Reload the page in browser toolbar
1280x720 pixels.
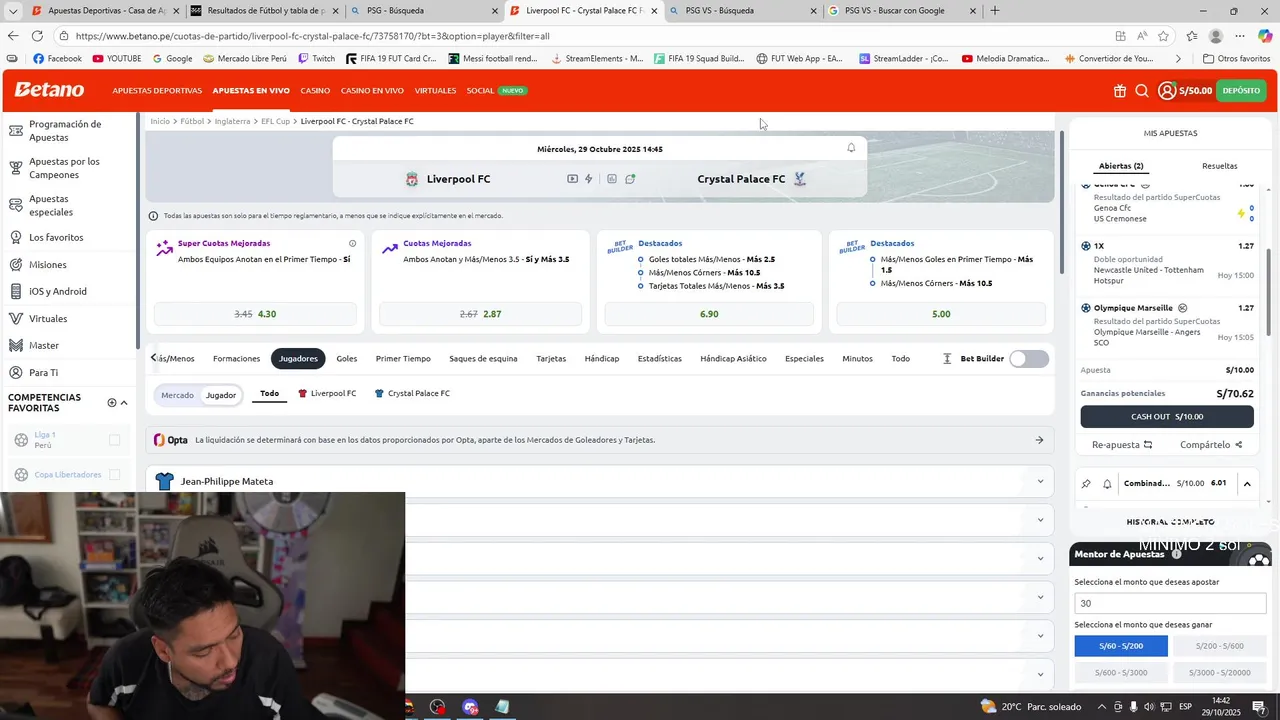tap(37, 36)
